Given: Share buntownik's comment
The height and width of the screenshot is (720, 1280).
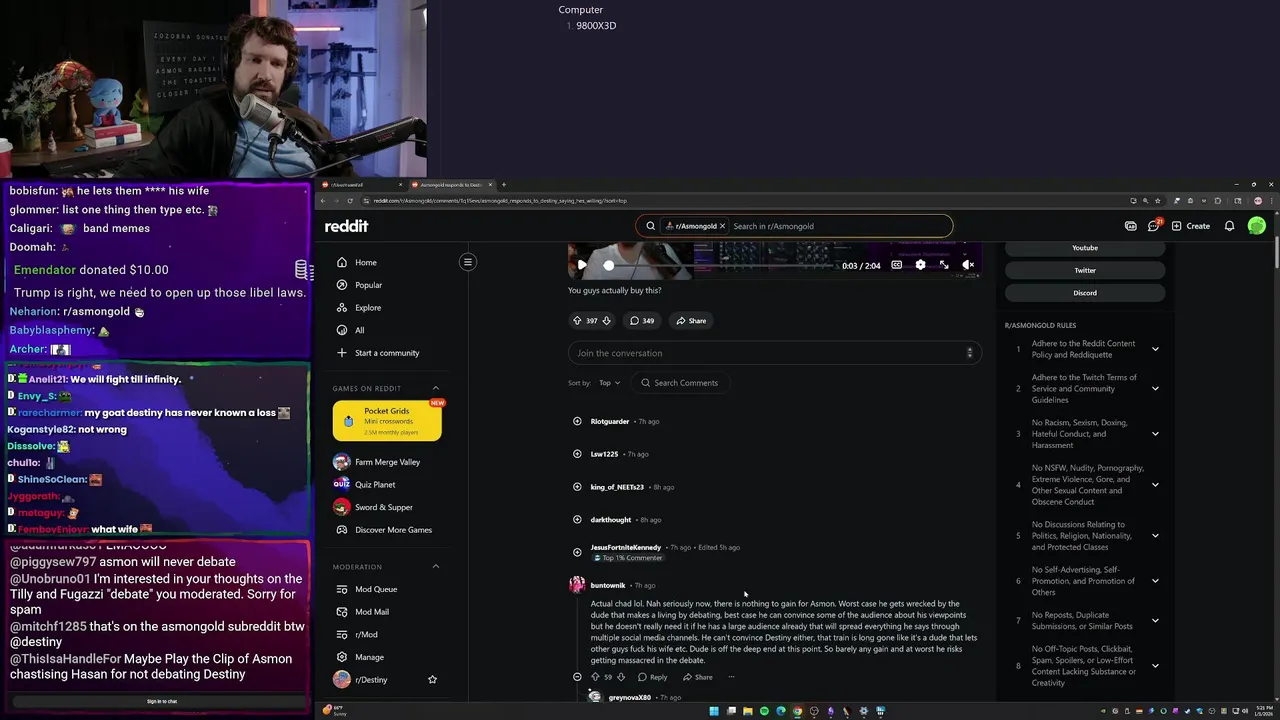Looking at the screenshot, I should click(698, 677).
